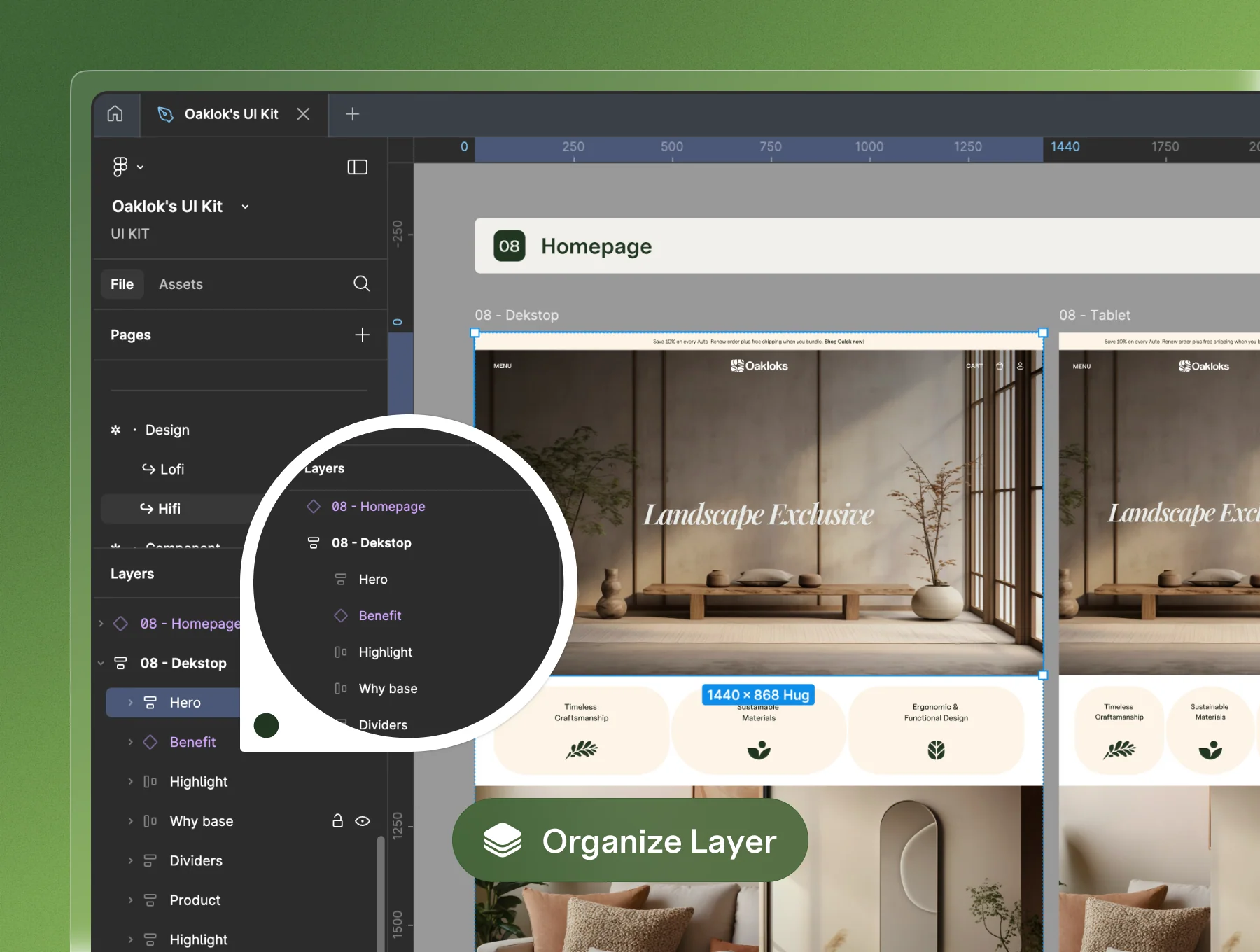This screenshot has width=1260, height=952.
Task: Click the search magnifier icon
Action: click(x=362, y=283)
